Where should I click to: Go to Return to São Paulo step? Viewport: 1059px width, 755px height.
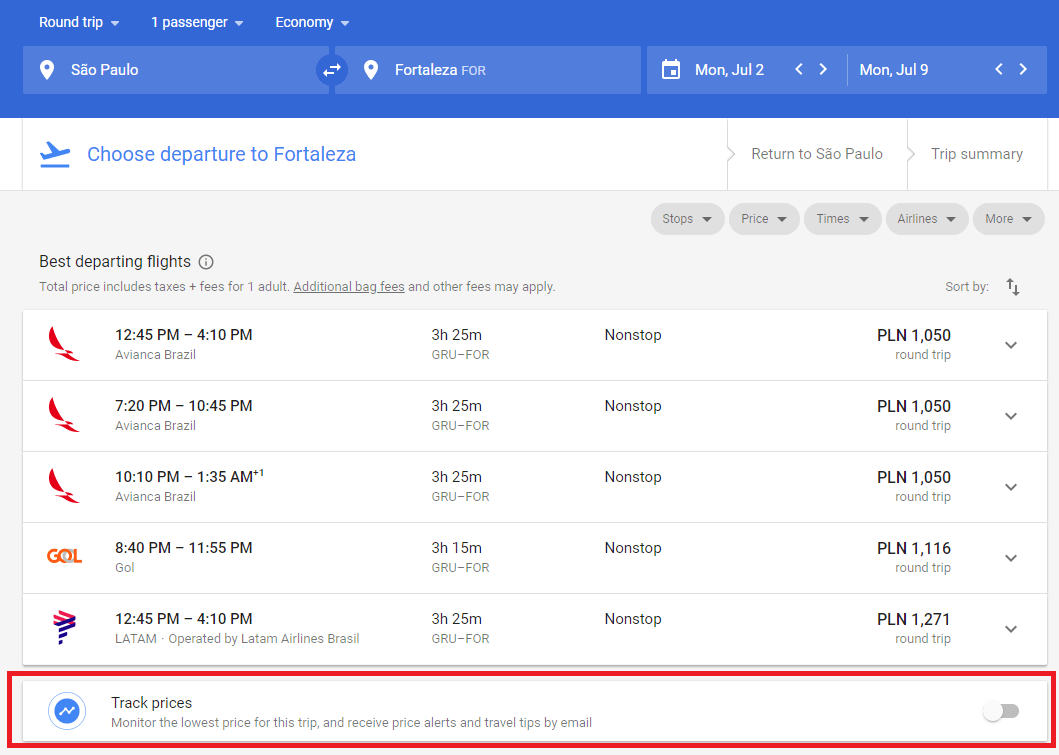click(817, 154)
